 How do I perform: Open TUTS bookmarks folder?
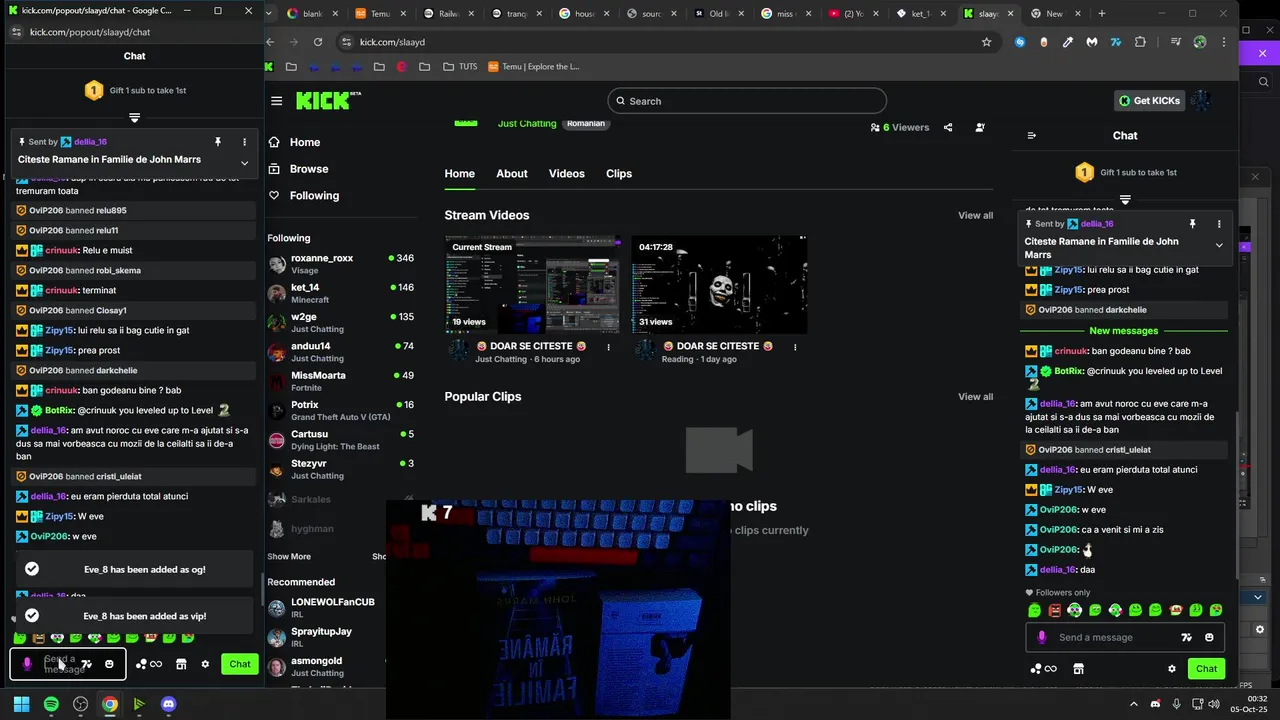(x=460, y=67)
